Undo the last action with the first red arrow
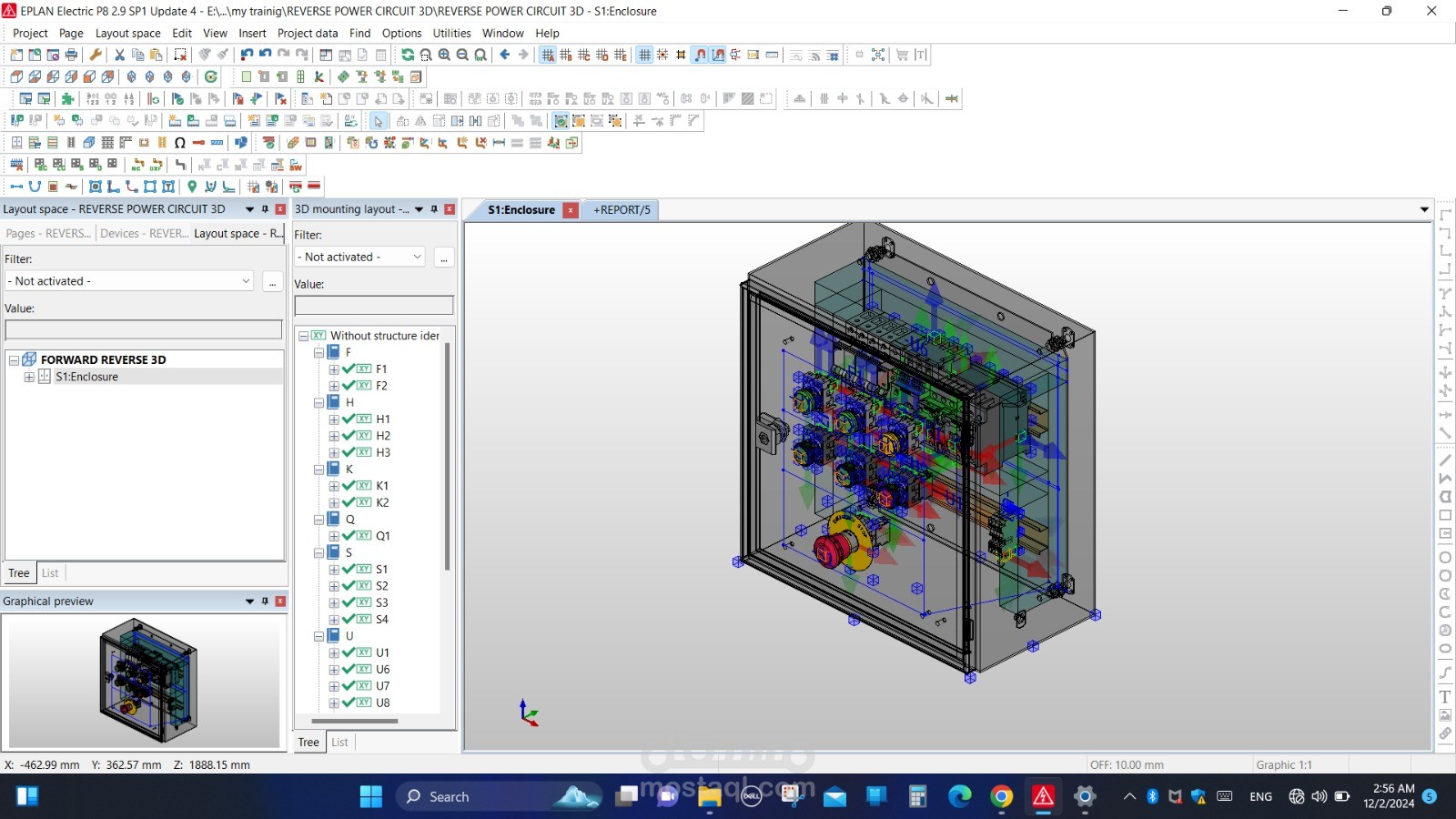The height and width of the screenshot is (819, 1456). point(247,55)
